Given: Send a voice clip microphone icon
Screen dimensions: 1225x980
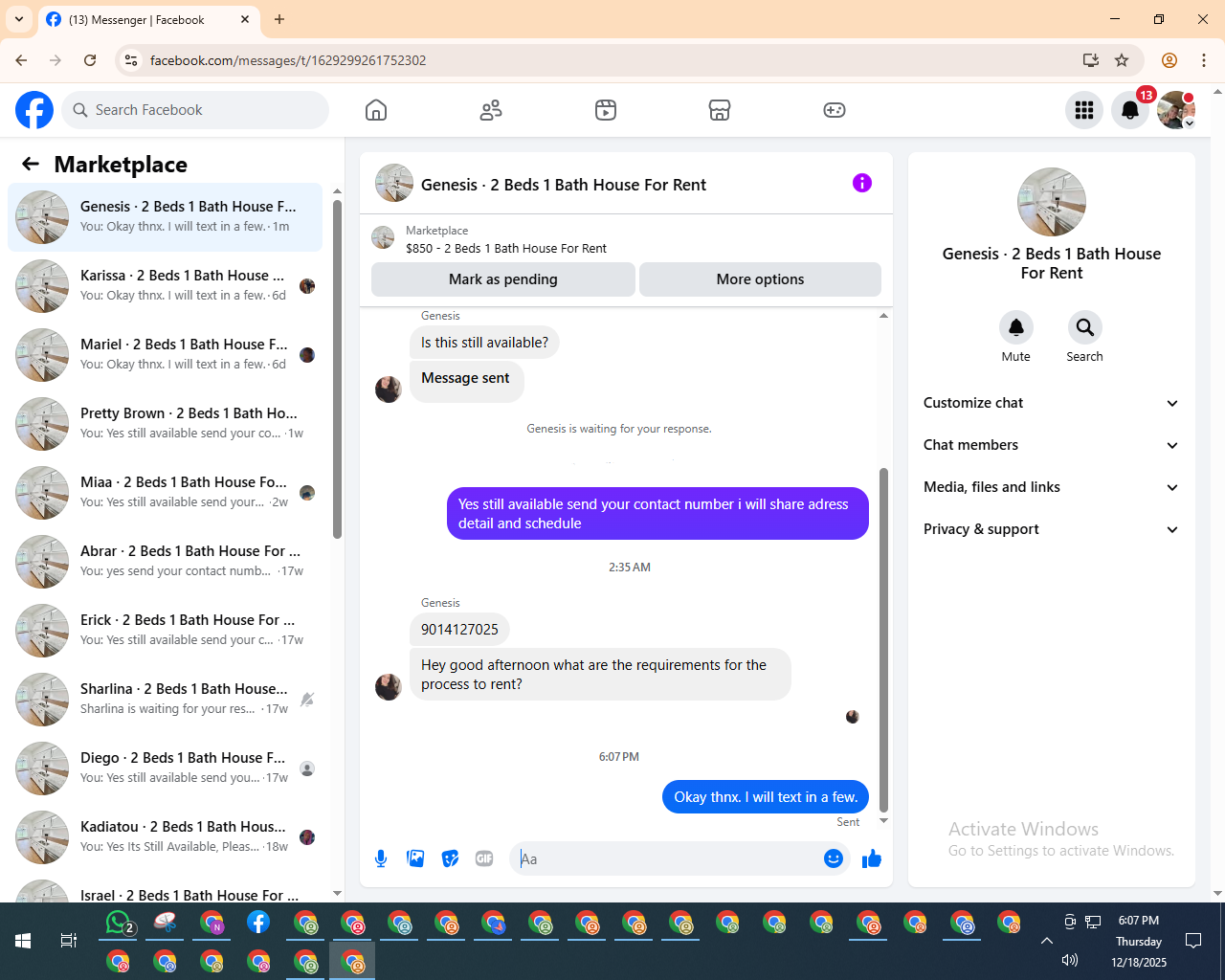Looking at the screenshot, I should pos(381,858).
